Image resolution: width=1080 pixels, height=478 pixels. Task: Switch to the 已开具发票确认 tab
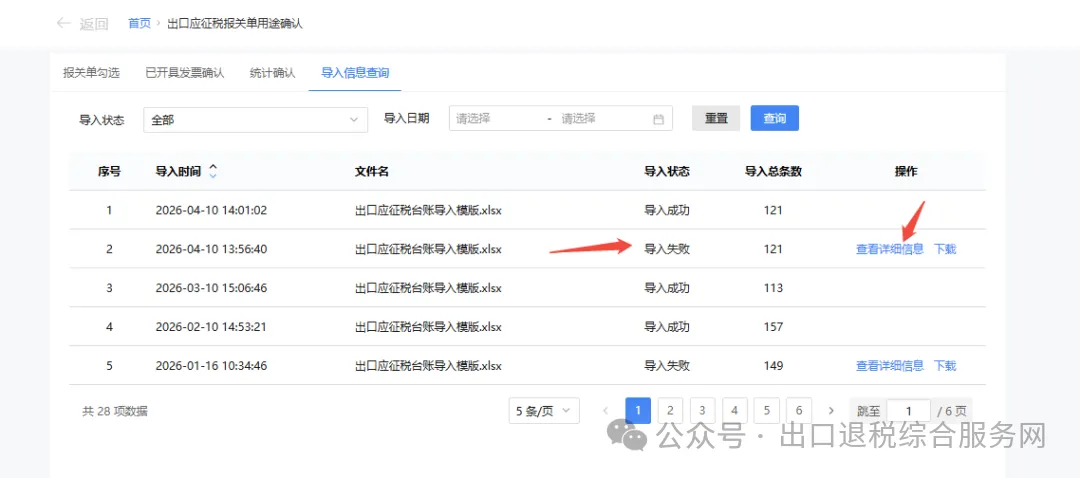185,73
